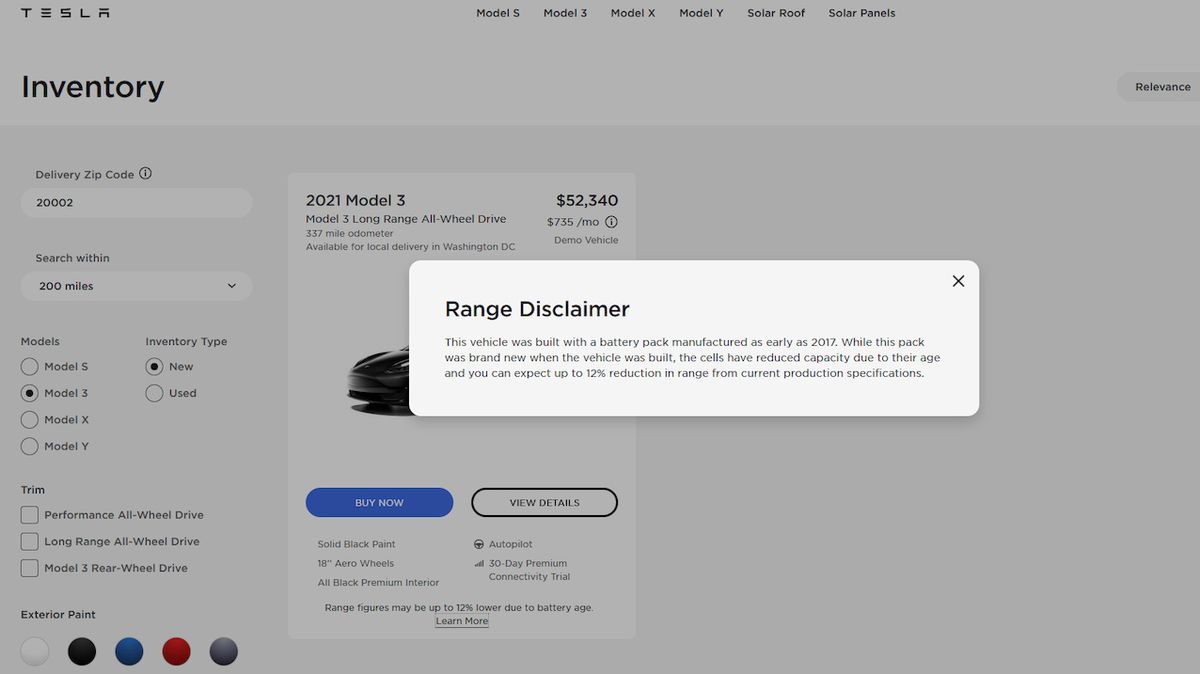
Task: Open Model Y menu item
Action: (x=701, y=13)
